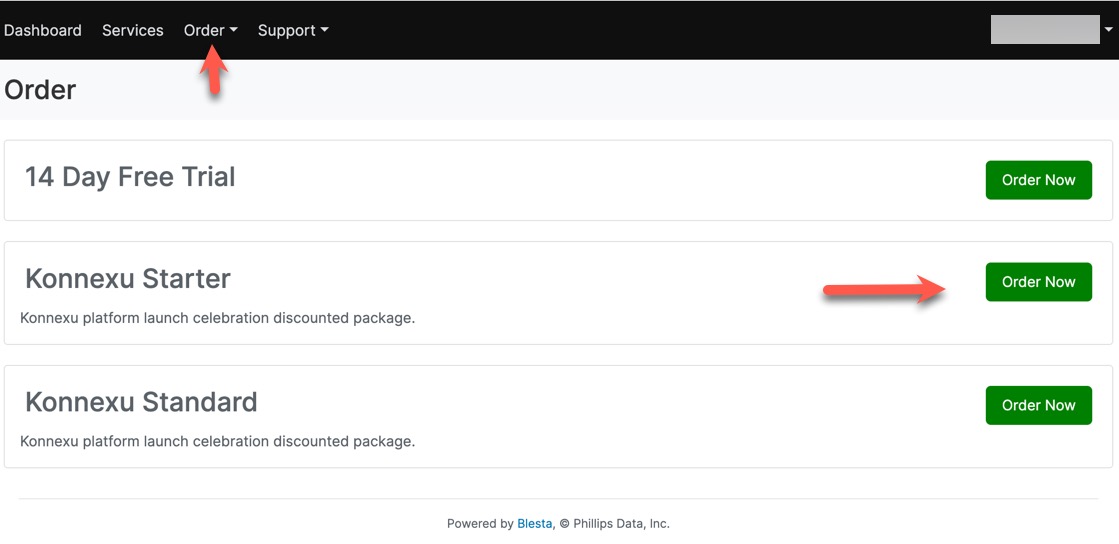Expand the Order dropdown menu
The image size is (1119, 544).
click(x=204, y=30)
